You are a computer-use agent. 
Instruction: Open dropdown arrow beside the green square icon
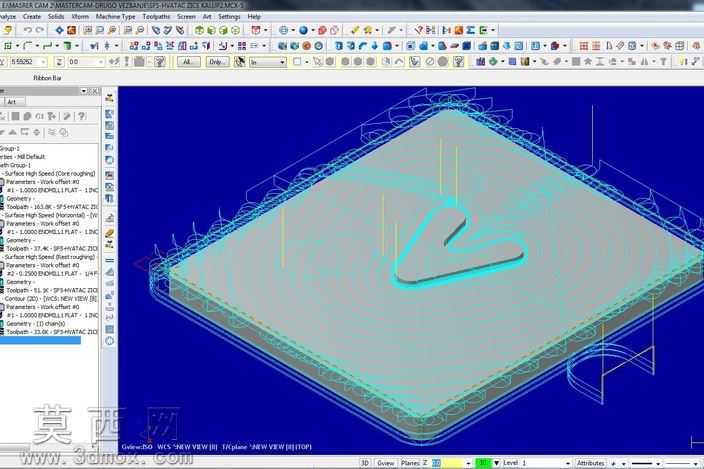click(x=17, y=45)
